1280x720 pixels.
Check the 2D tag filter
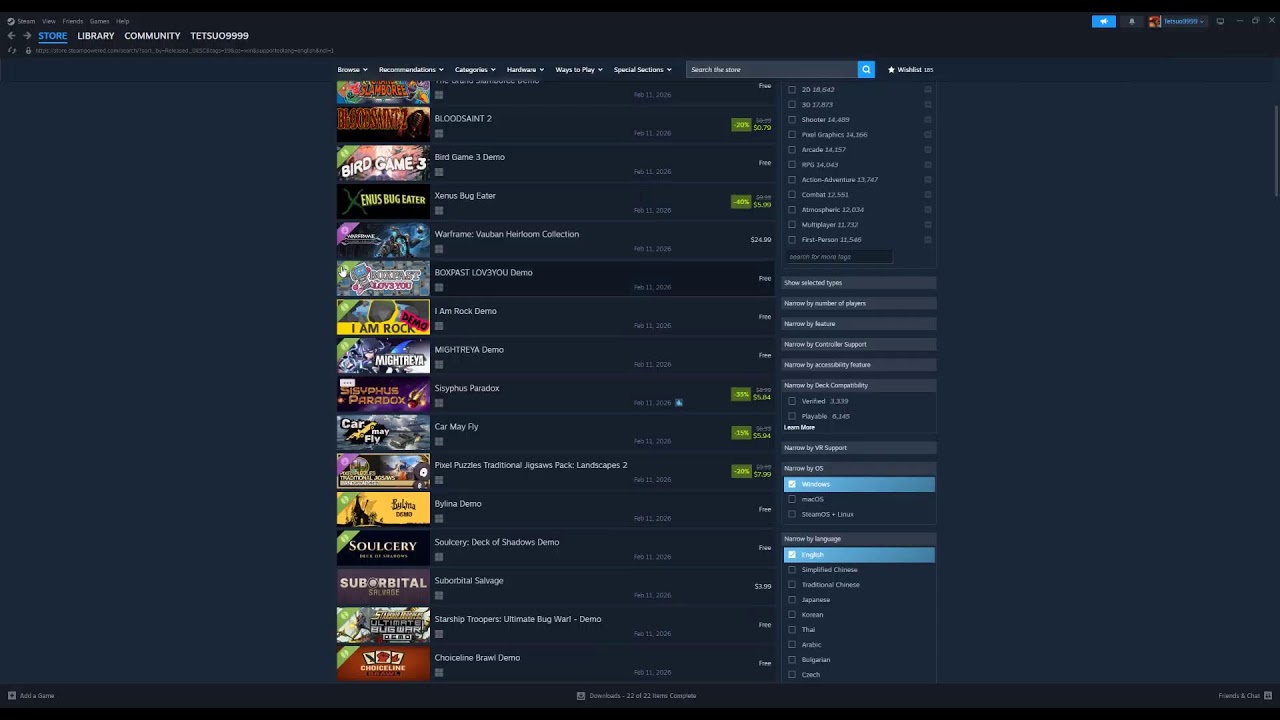[x=792, y=90]
